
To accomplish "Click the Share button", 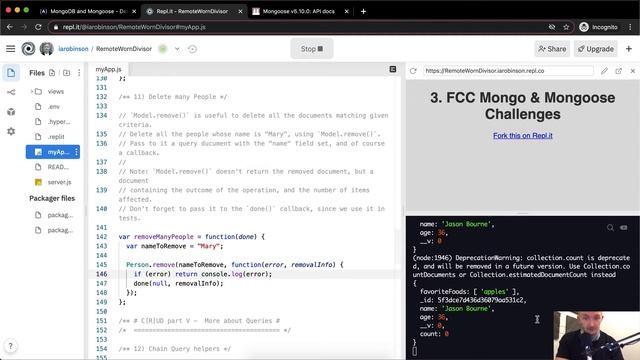I will pos(552,49).
